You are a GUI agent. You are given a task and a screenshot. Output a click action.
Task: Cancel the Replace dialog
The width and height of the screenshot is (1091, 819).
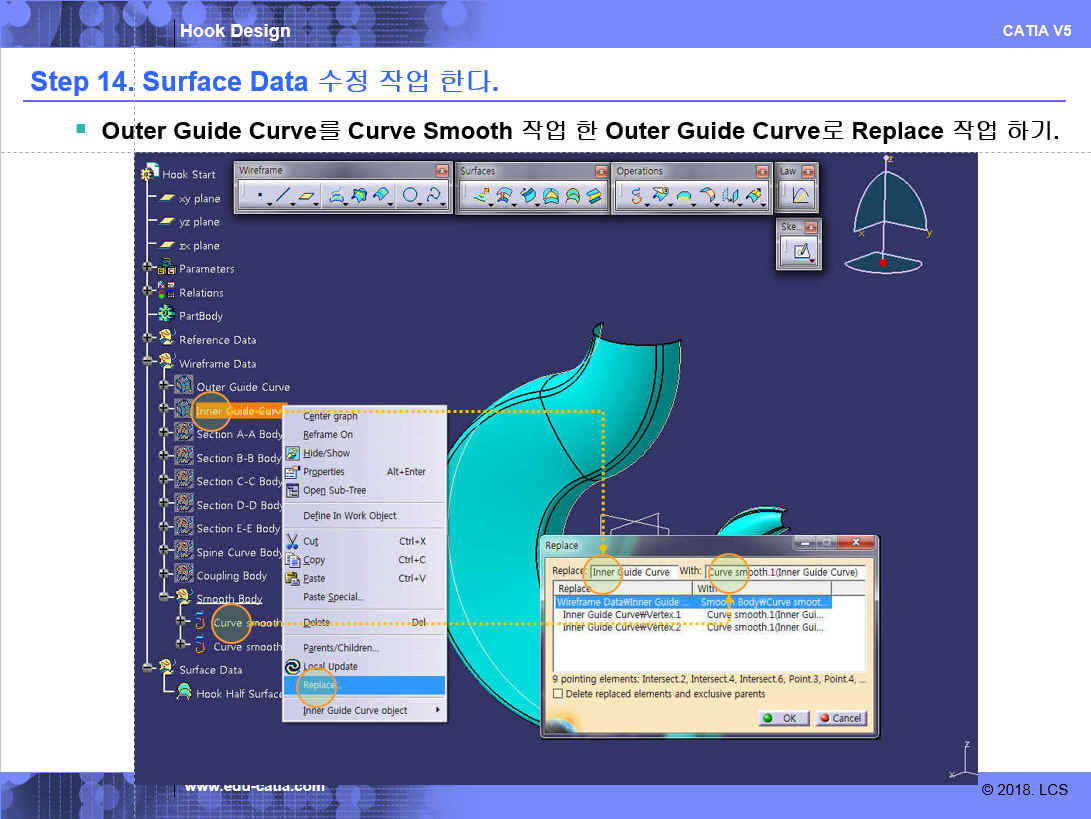[x=839, y=718]
